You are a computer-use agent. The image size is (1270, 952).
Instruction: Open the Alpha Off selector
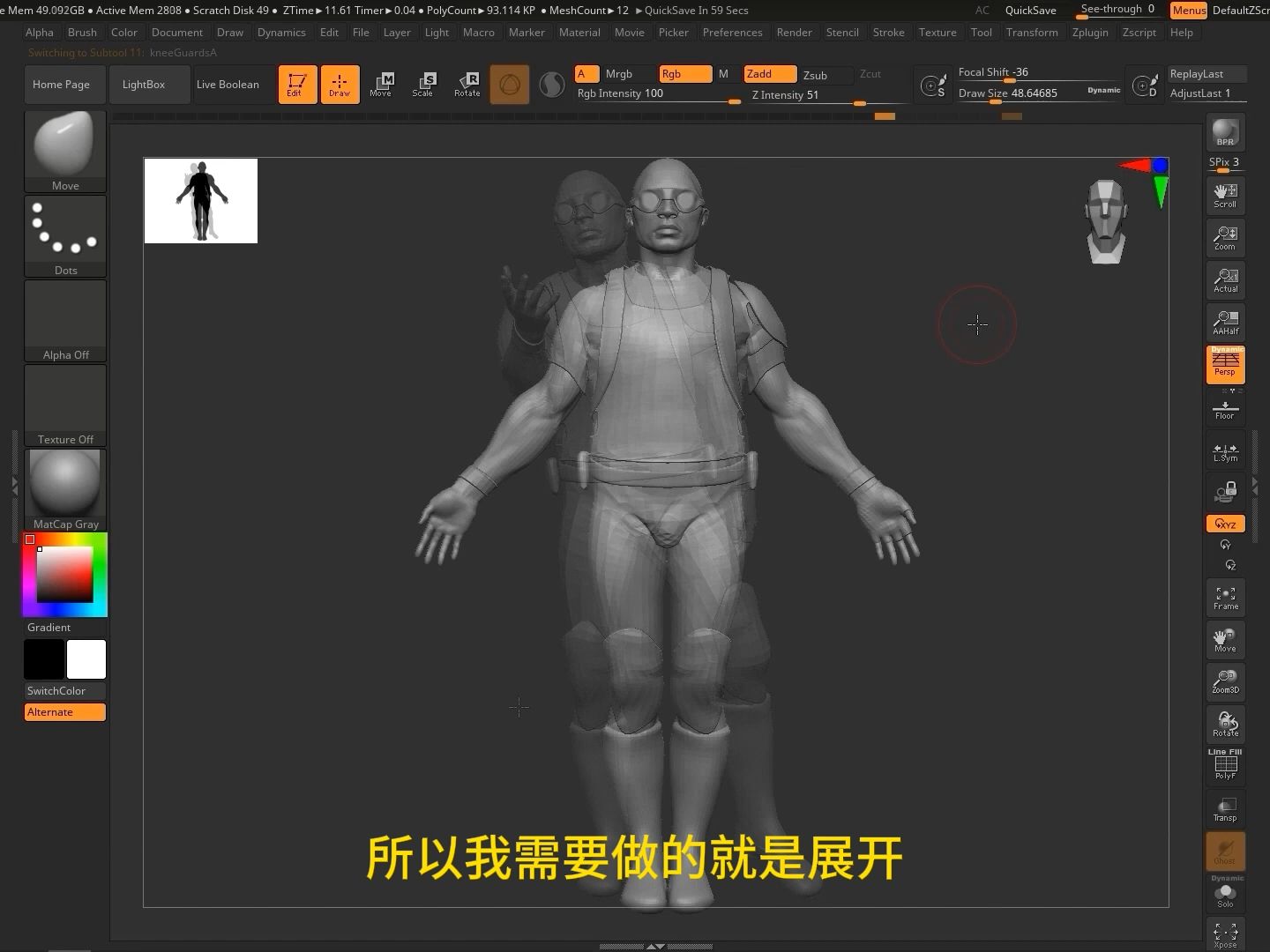pyautogui.click(x=65, y=321)
